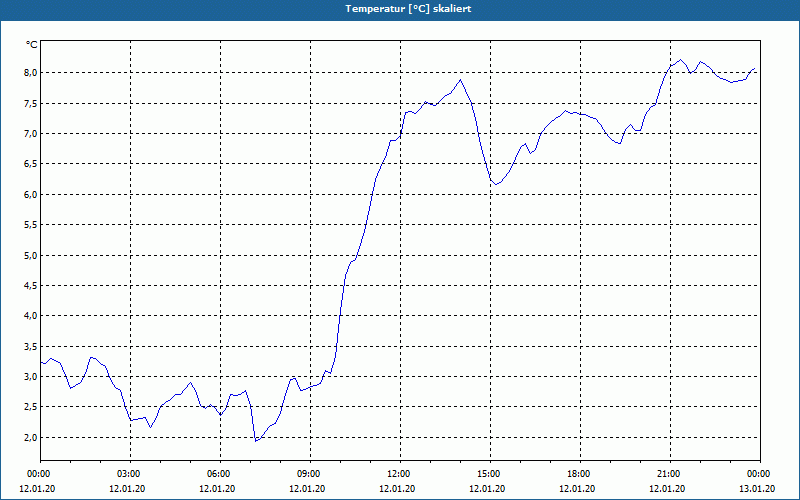Viewport: 800px width, 500px height.
Task: Click the 2,0 y-axis value
Action: [x=31, y=437]
